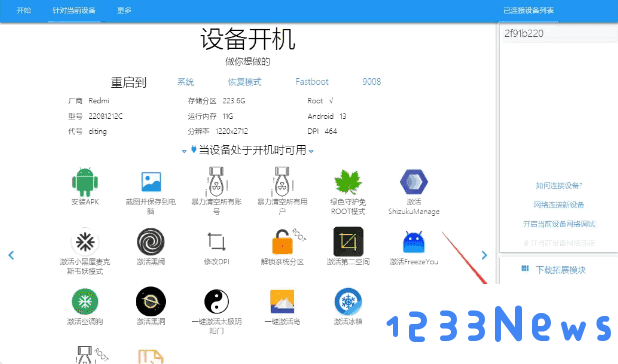Image resolution: width=618 pixels, height=364 pixels.
Task: Click the resolution value 1220x2712
Action: coord(232,131)
